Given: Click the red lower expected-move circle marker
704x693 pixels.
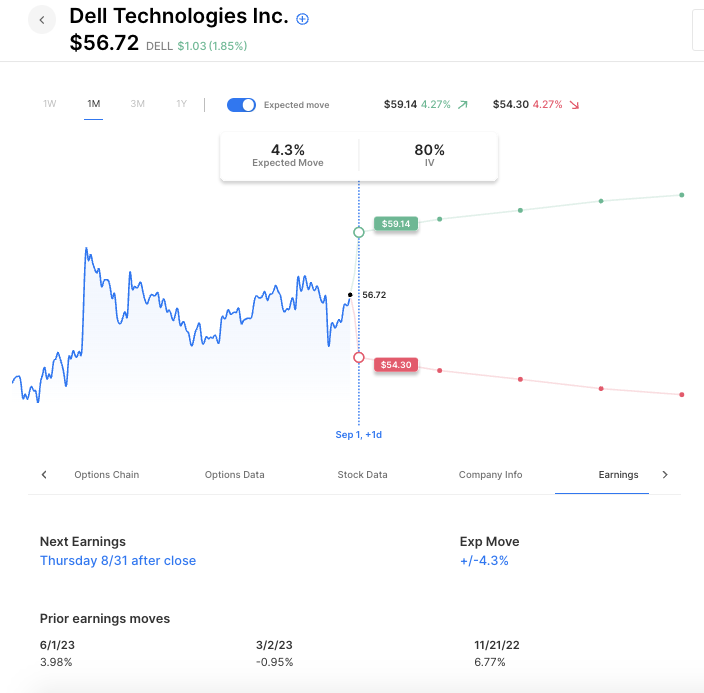Looking at the screenshot, I should pyautogui.click(x=359, y=357).
